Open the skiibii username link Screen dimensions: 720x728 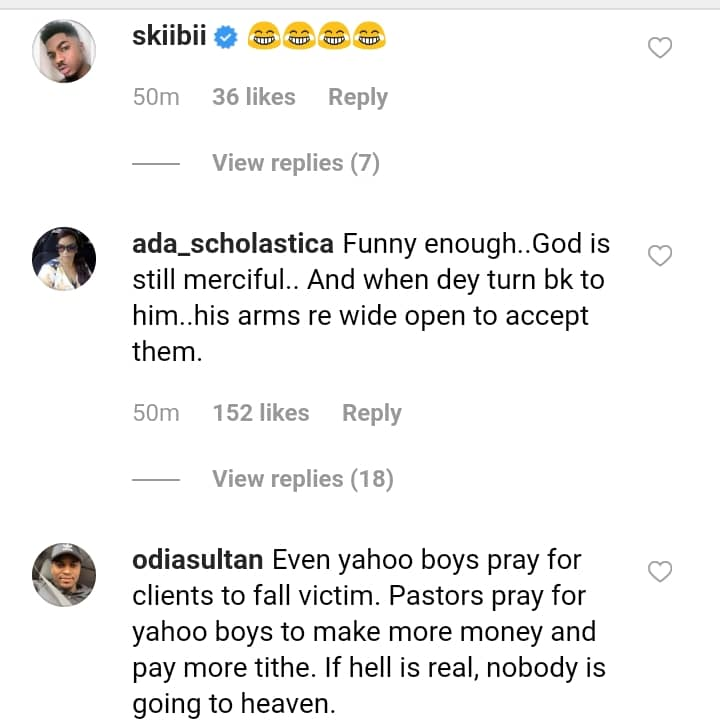[x=170, y=38]
